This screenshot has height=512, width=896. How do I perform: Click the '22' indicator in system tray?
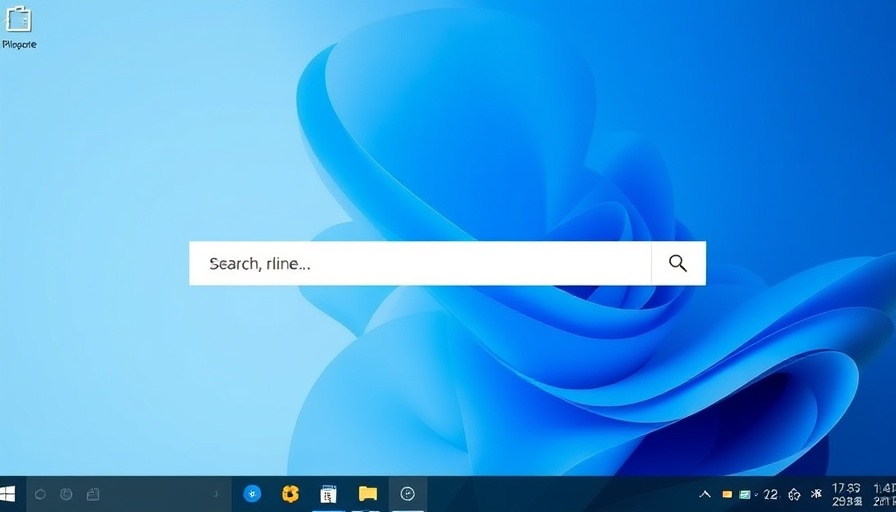click(770, 494)
